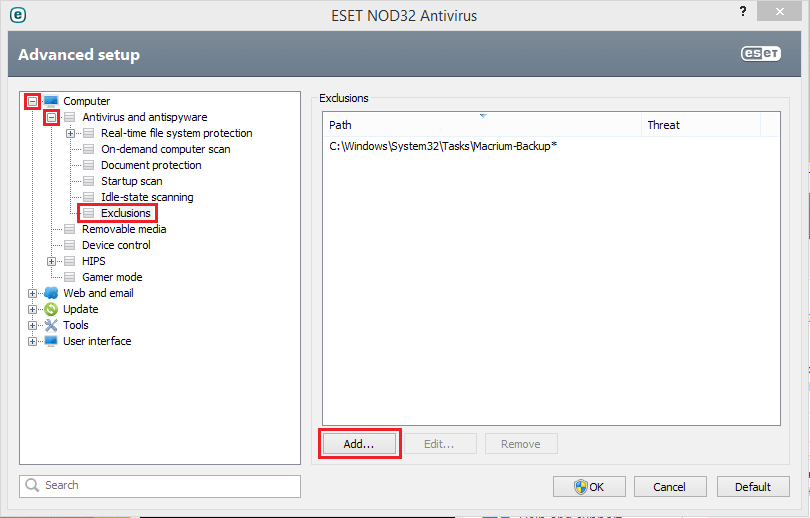This screenshot has height=518, width=810.
Task: Click the HIPS page icon
Action: click(x=70, y=261)
